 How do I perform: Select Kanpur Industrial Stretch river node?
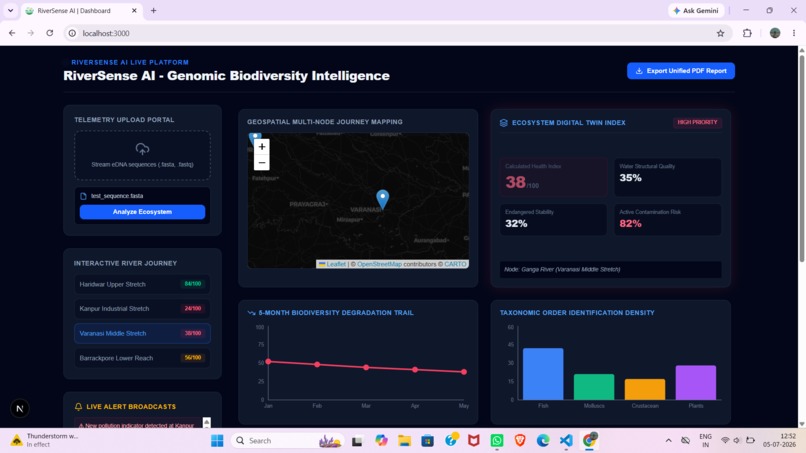click(142, 309)
